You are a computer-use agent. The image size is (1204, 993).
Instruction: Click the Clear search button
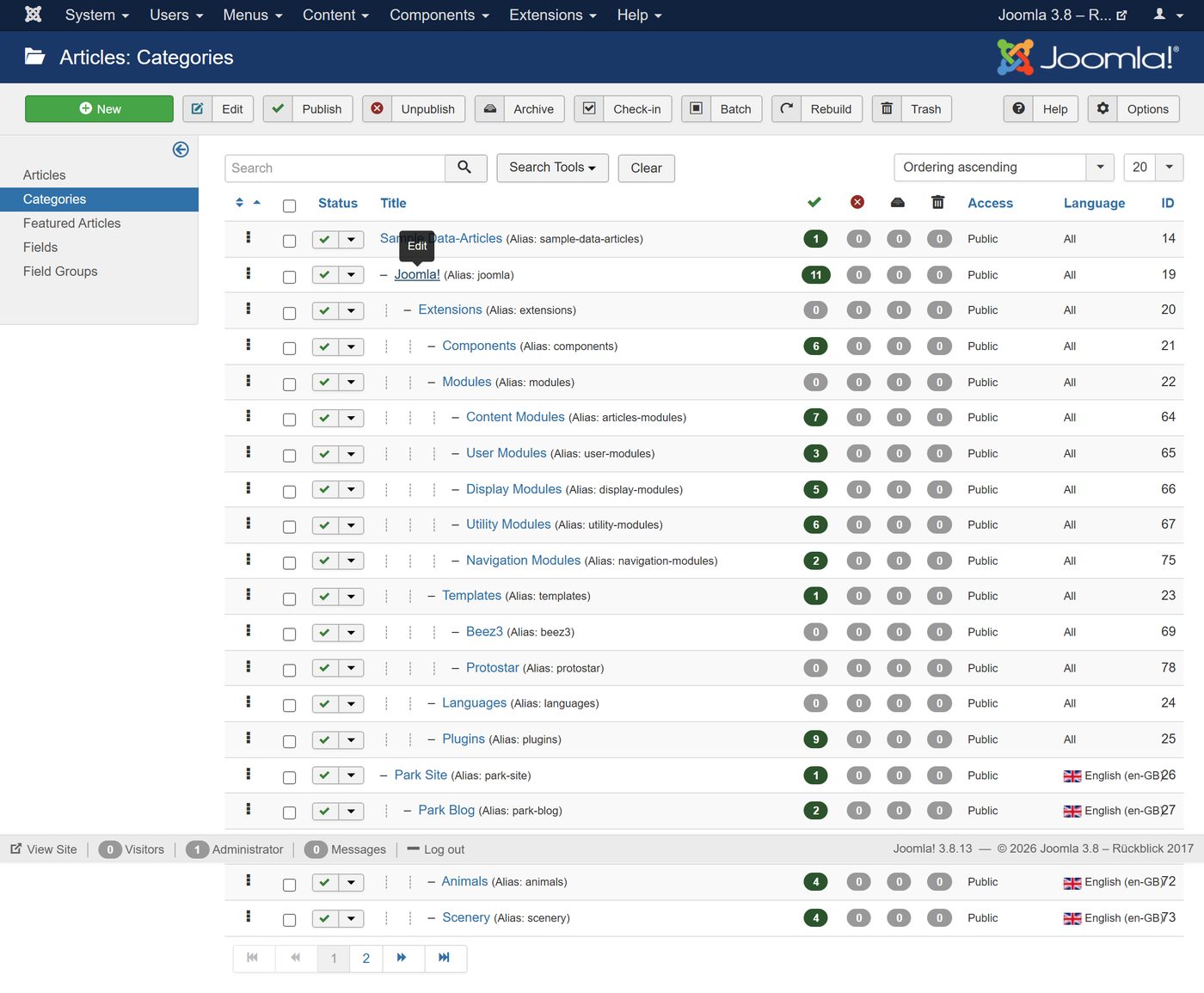(646, 168)
